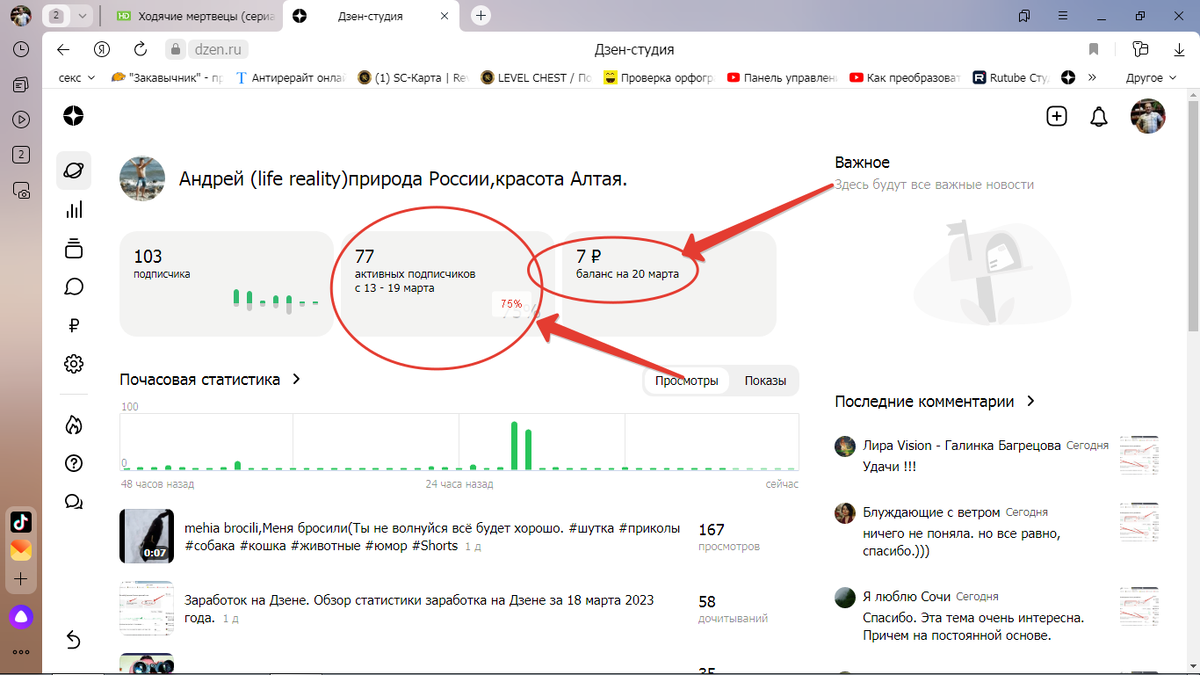Select the fire trends icon in sidebar
This screenshot has height=675, width=1200.
tap(74, 424)
